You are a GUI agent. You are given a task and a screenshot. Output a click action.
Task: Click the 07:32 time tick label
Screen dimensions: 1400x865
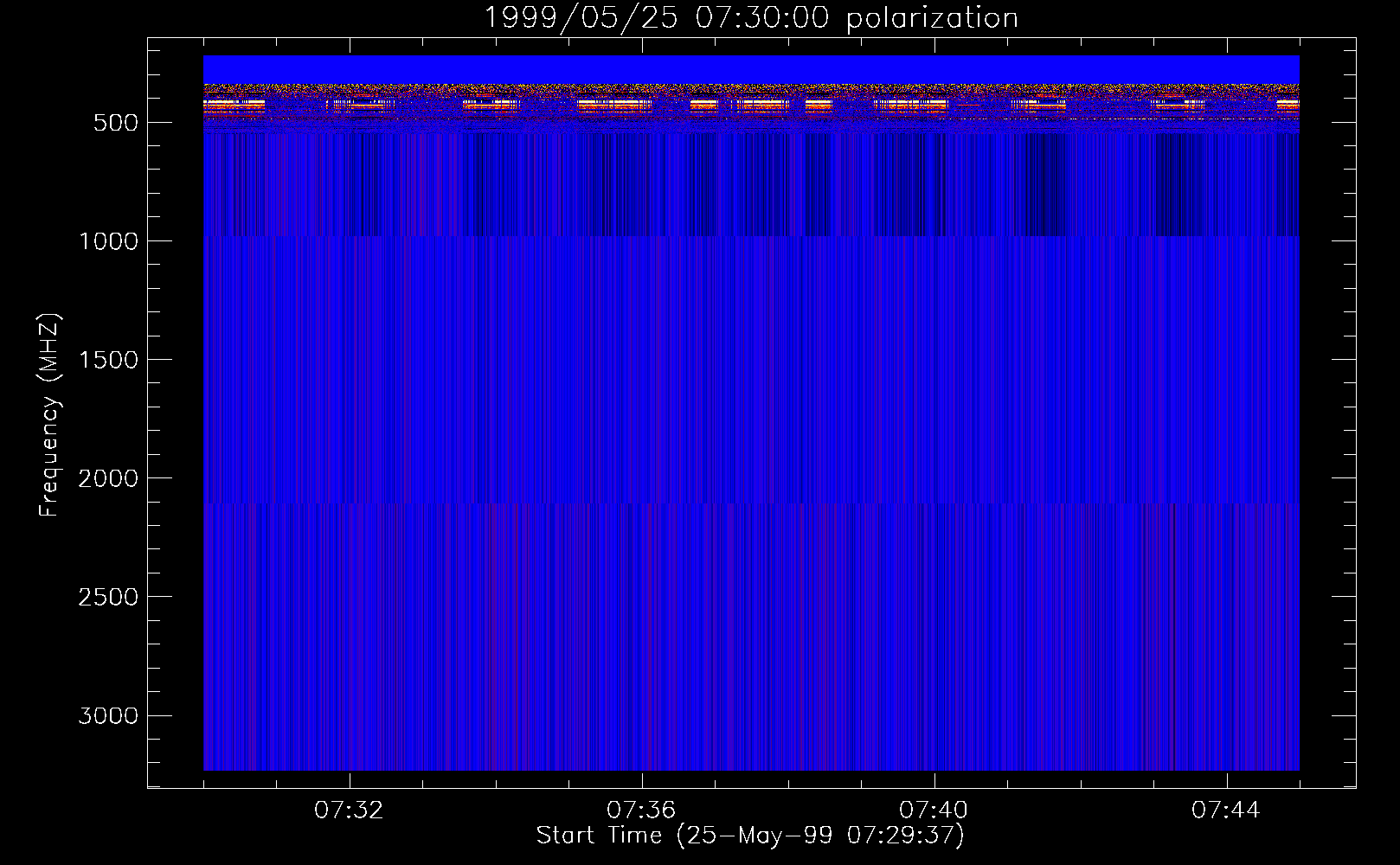point(349,811)
